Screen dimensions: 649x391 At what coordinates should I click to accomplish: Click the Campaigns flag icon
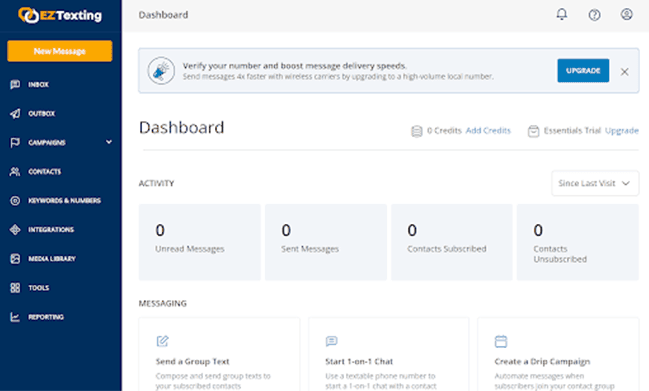coord(15,143)
